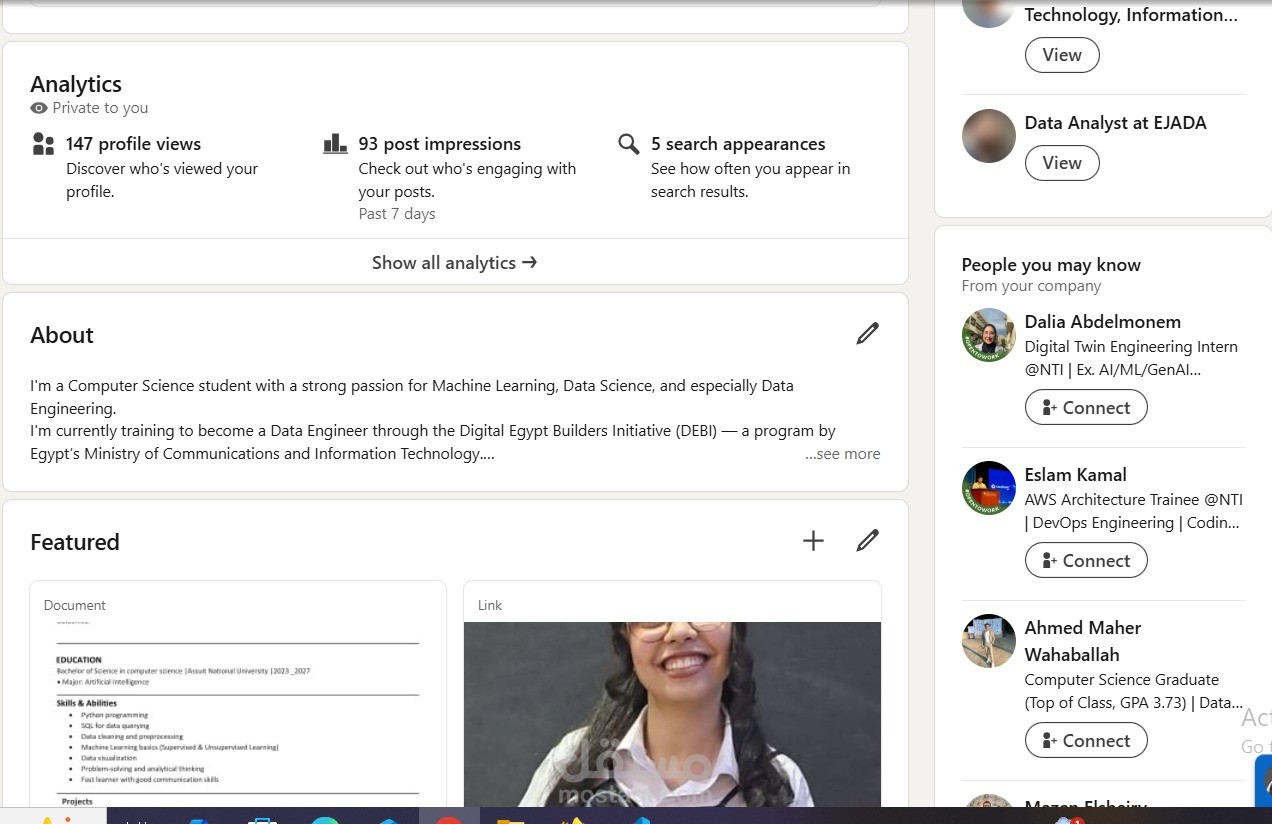Viewport: 1272px width, 824px height.
Task: Connect with Dalia Abdelmonem
Action: point(1086,407)
